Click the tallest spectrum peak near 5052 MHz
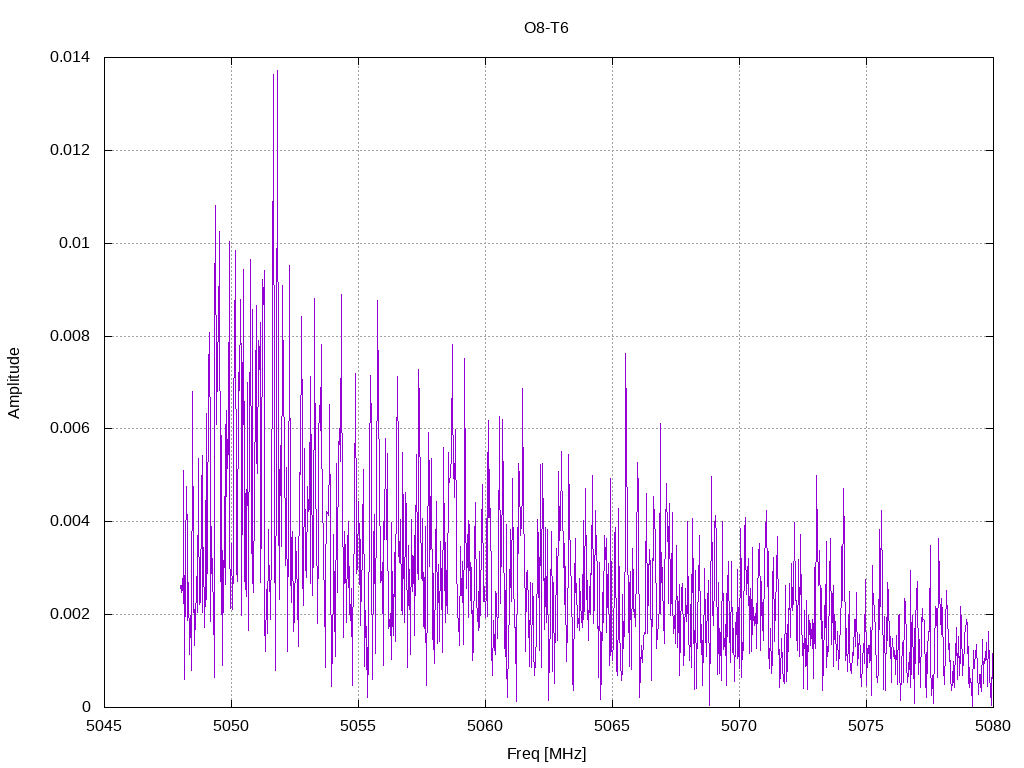Viewport: 1024px width, 768px height. click(x=277, y=72)
